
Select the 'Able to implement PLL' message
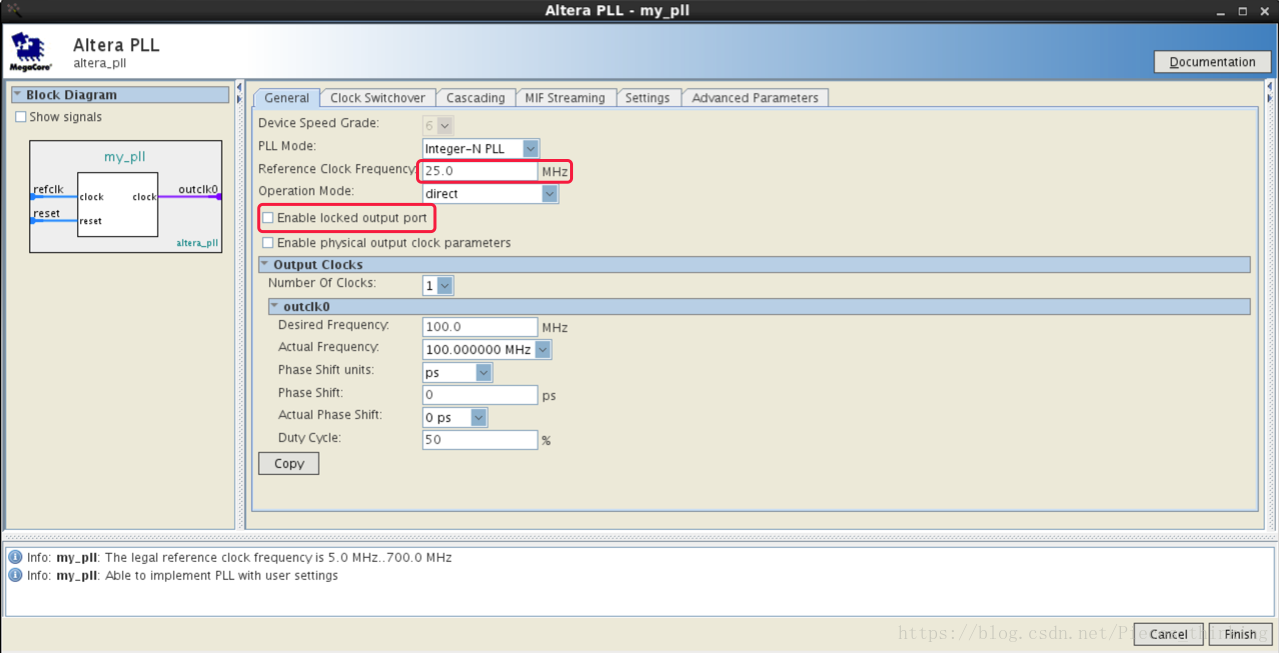pyautogui.click(x=182, y=575)
